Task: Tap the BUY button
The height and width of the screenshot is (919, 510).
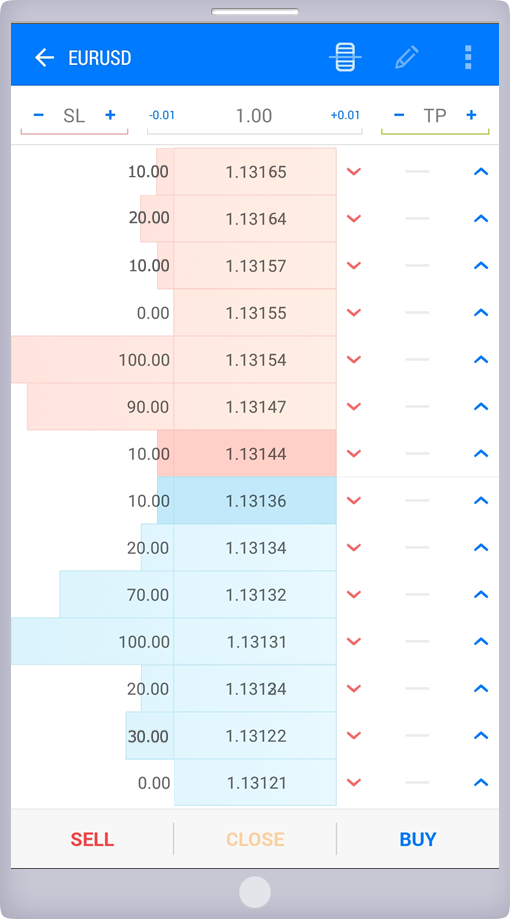Action: pos(418,839)
